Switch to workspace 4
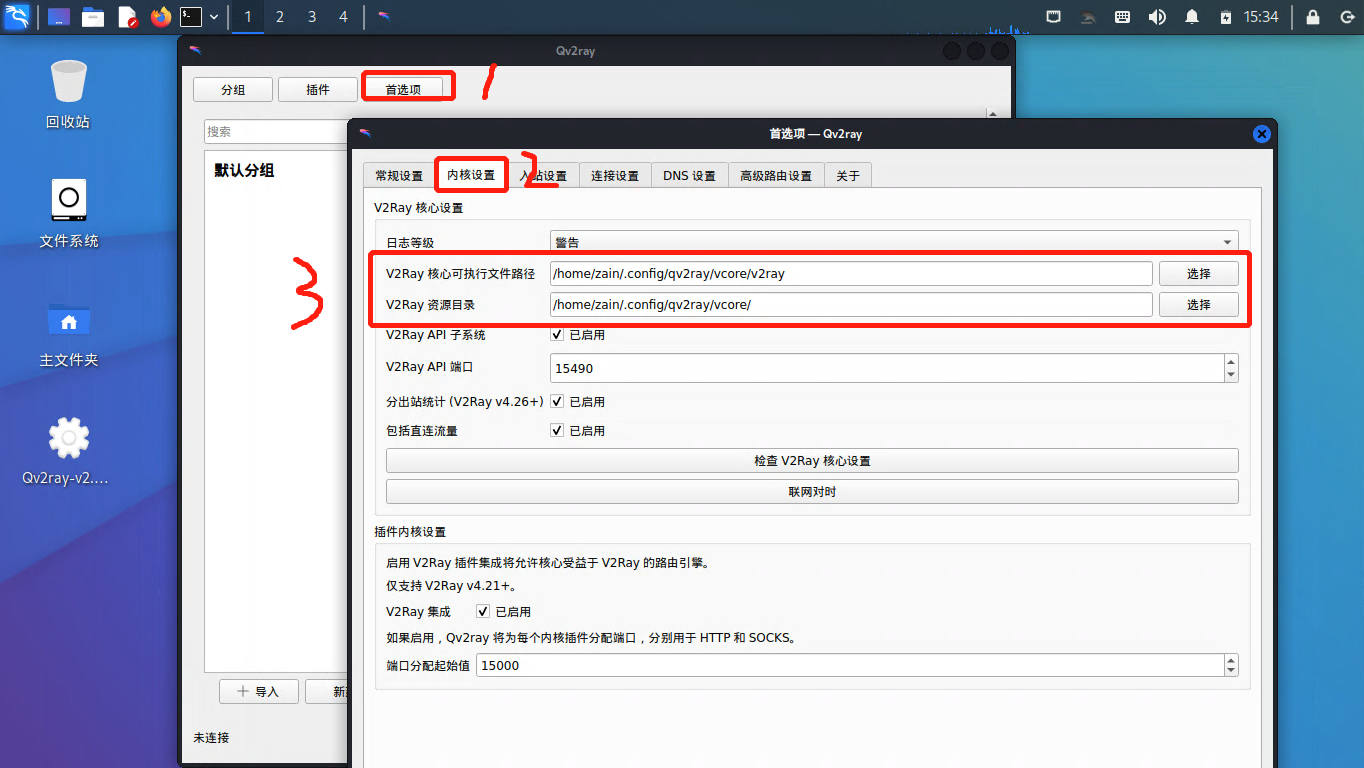 (344, 17)
